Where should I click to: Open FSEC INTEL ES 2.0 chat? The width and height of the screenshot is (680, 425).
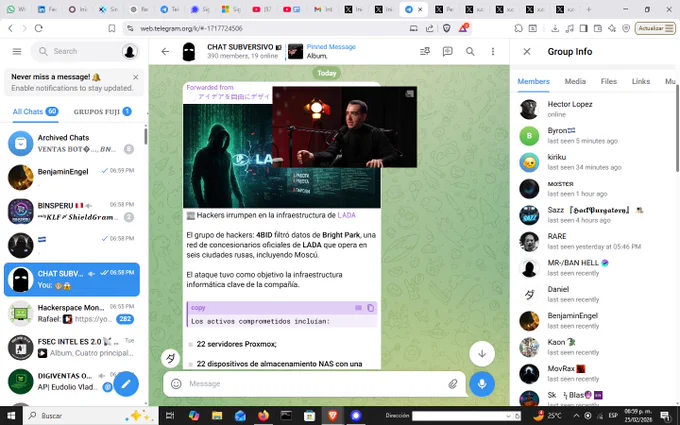pyautogui.click(x=72, y=347)
